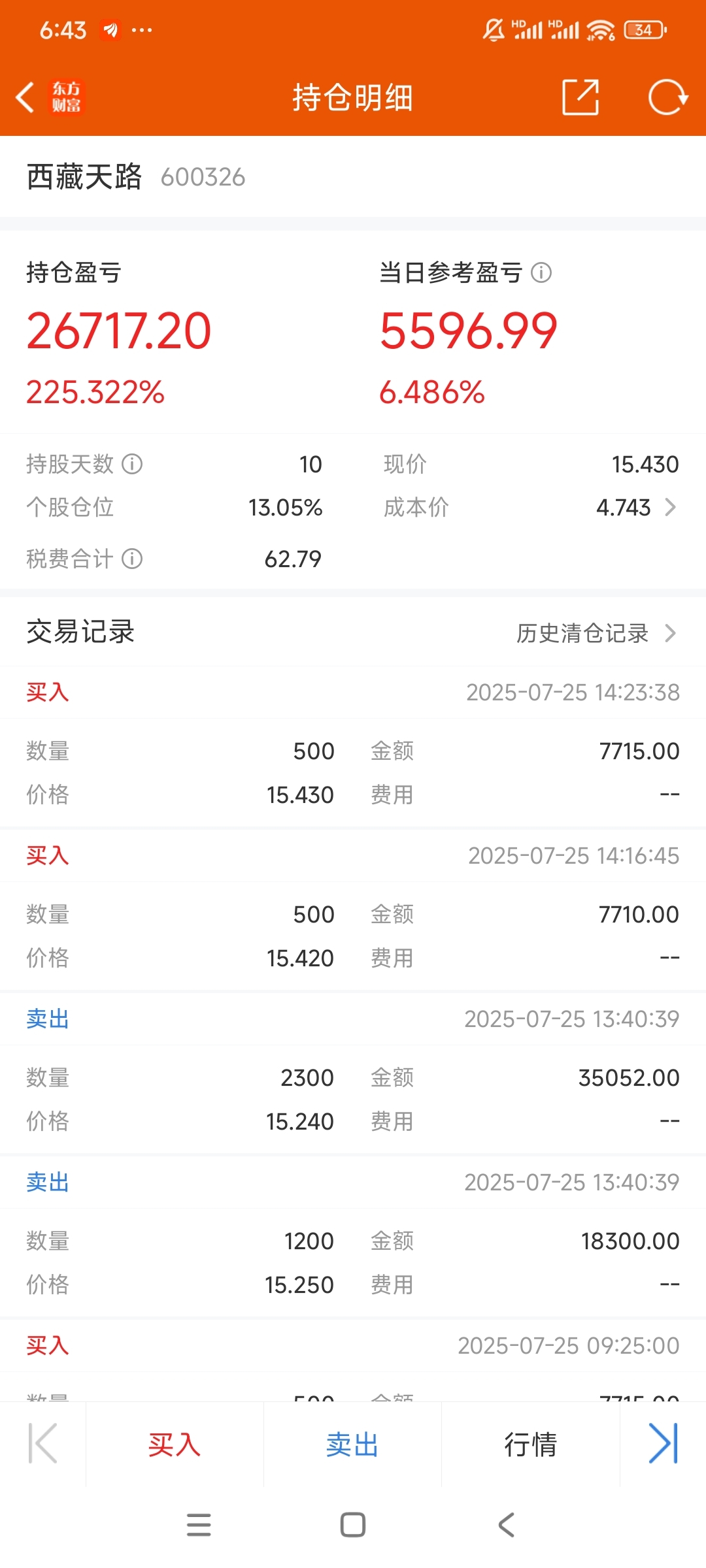Refresh the position details
The width and height of the screenshot is (706, 1568).
[x=668, y=97]
